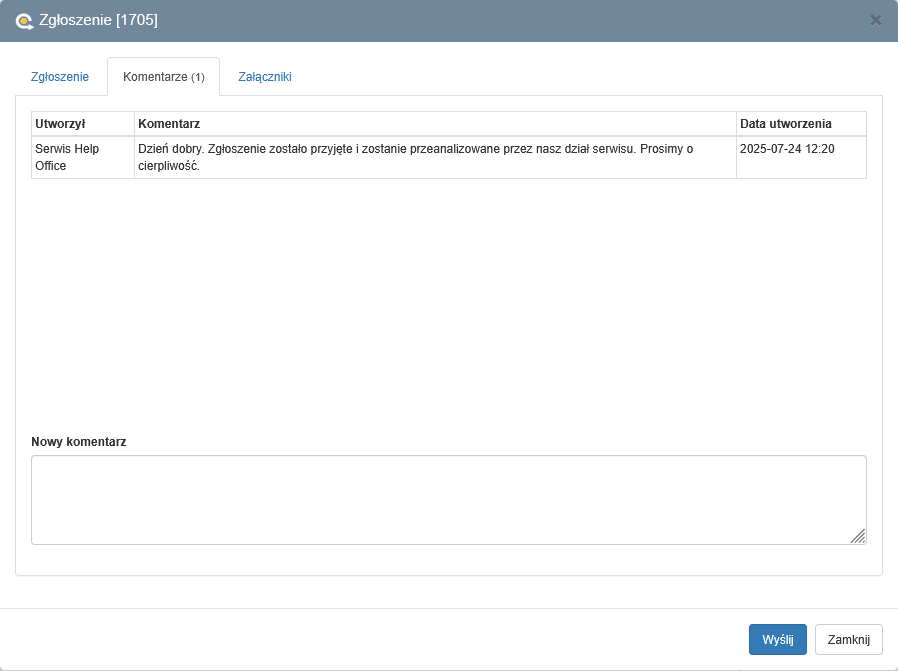
Task: Click the Nowy komentarz label
Action: coord(79,441)
